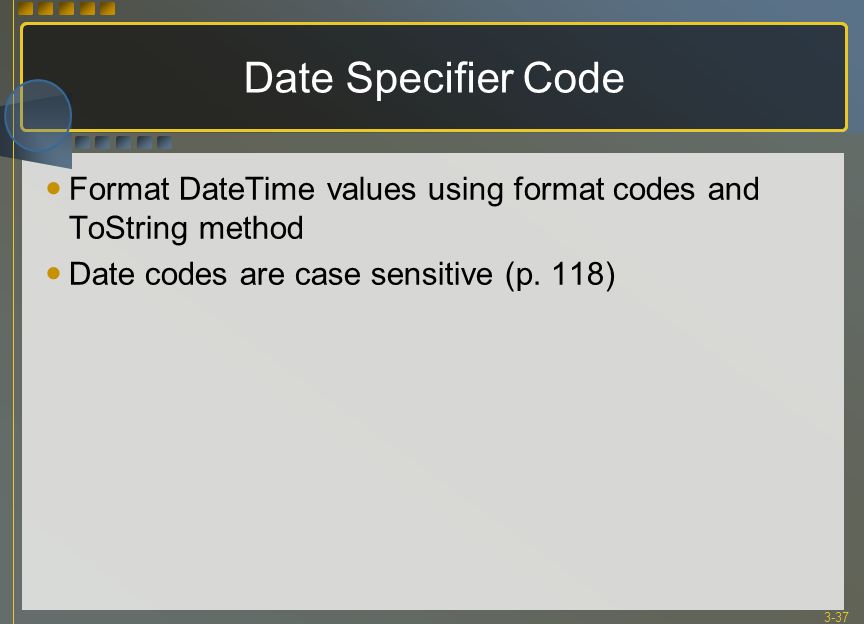Click the orange bullet beside 'Date codes are'
864x624 pixels.
coord(53,273)
